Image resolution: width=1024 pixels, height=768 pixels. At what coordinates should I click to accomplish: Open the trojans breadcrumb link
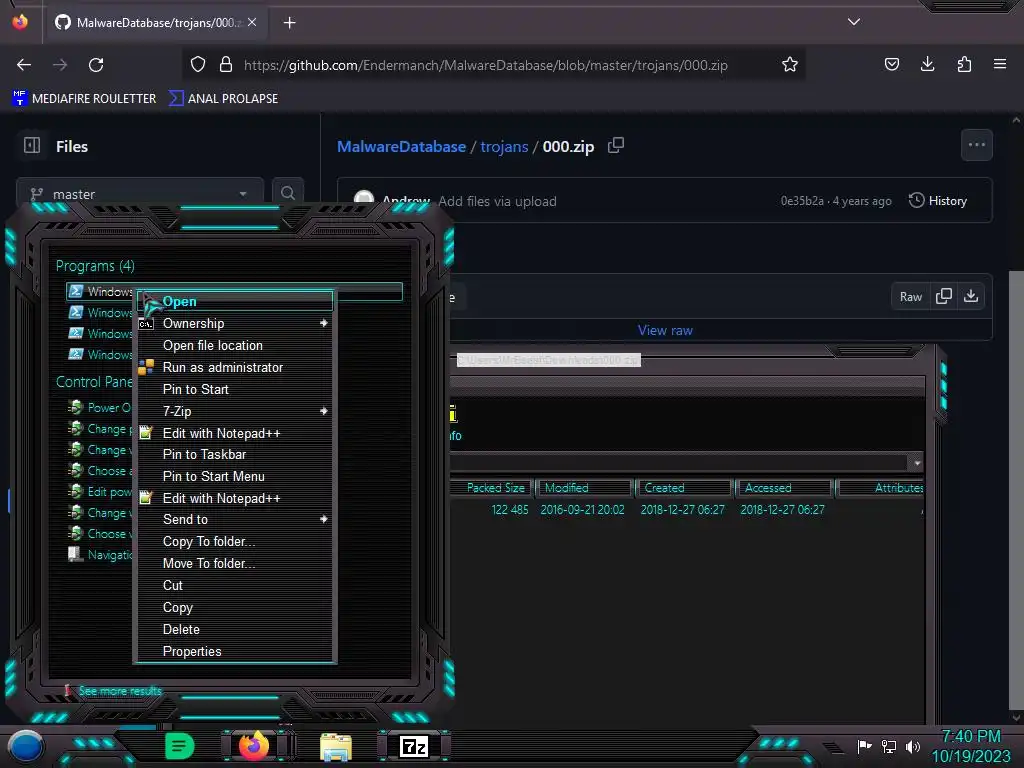point(504,146)
